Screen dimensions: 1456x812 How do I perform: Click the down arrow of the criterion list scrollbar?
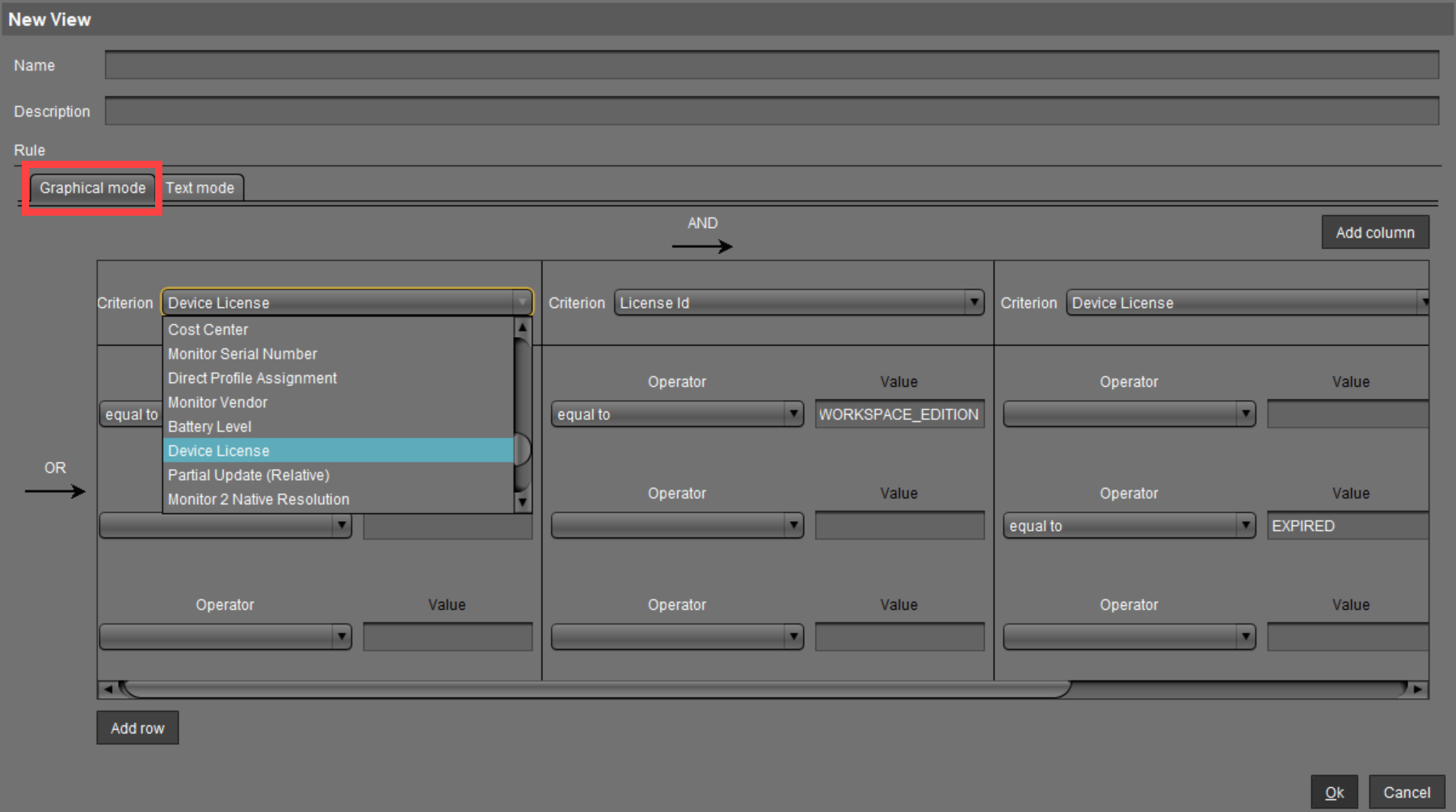coord(522,501)
